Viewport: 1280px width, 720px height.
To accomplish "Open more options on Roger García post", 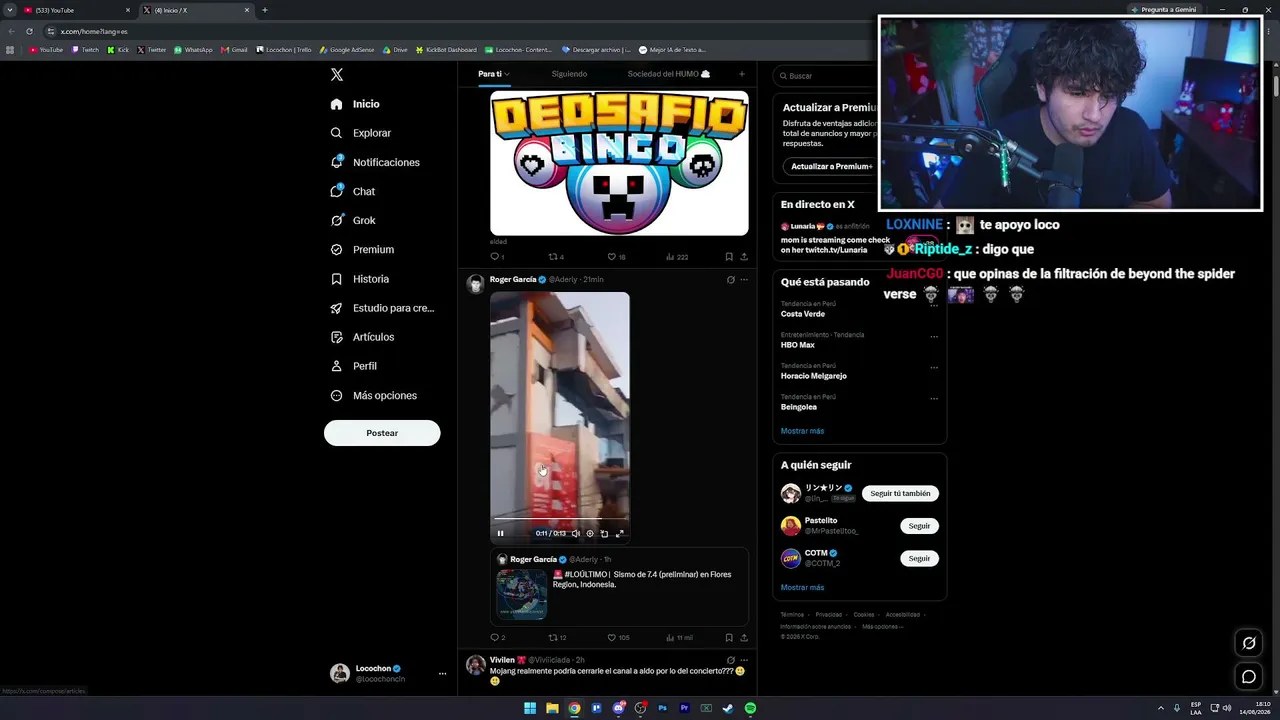I will (x=744, y=280).
